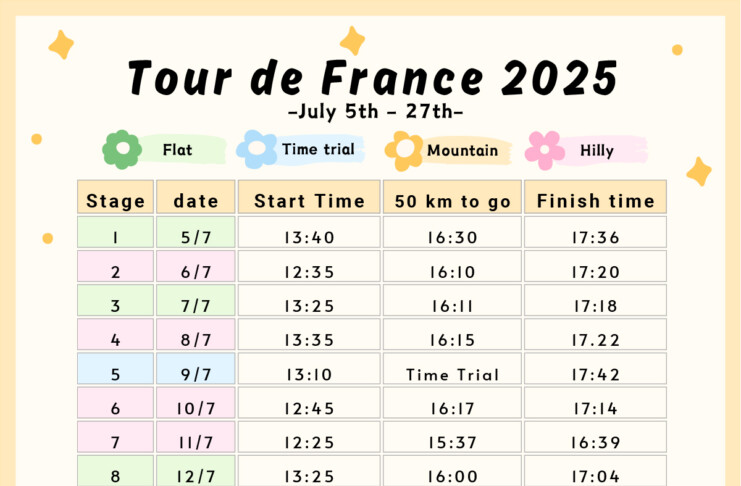
Task: Click the finish time 17.22 cell
Action: 595,340
